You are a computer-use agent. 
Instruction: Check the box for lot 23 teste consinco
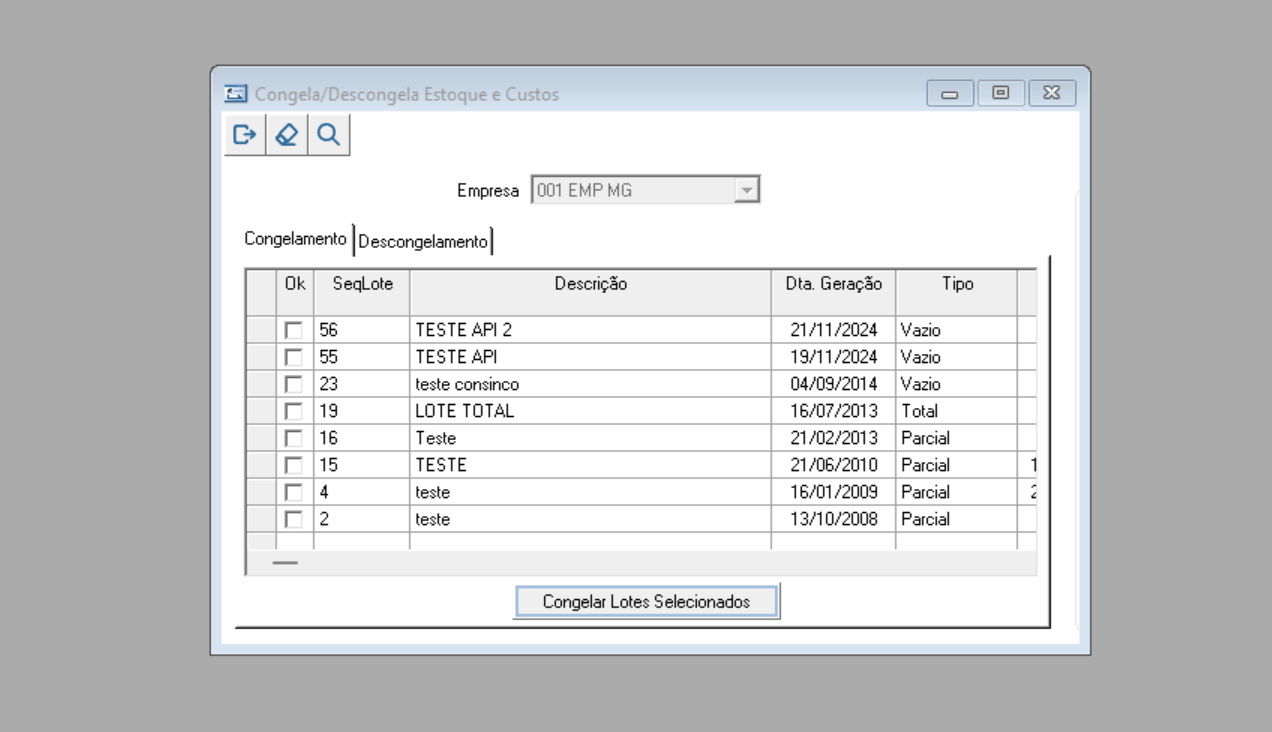[x=293, y=384]
